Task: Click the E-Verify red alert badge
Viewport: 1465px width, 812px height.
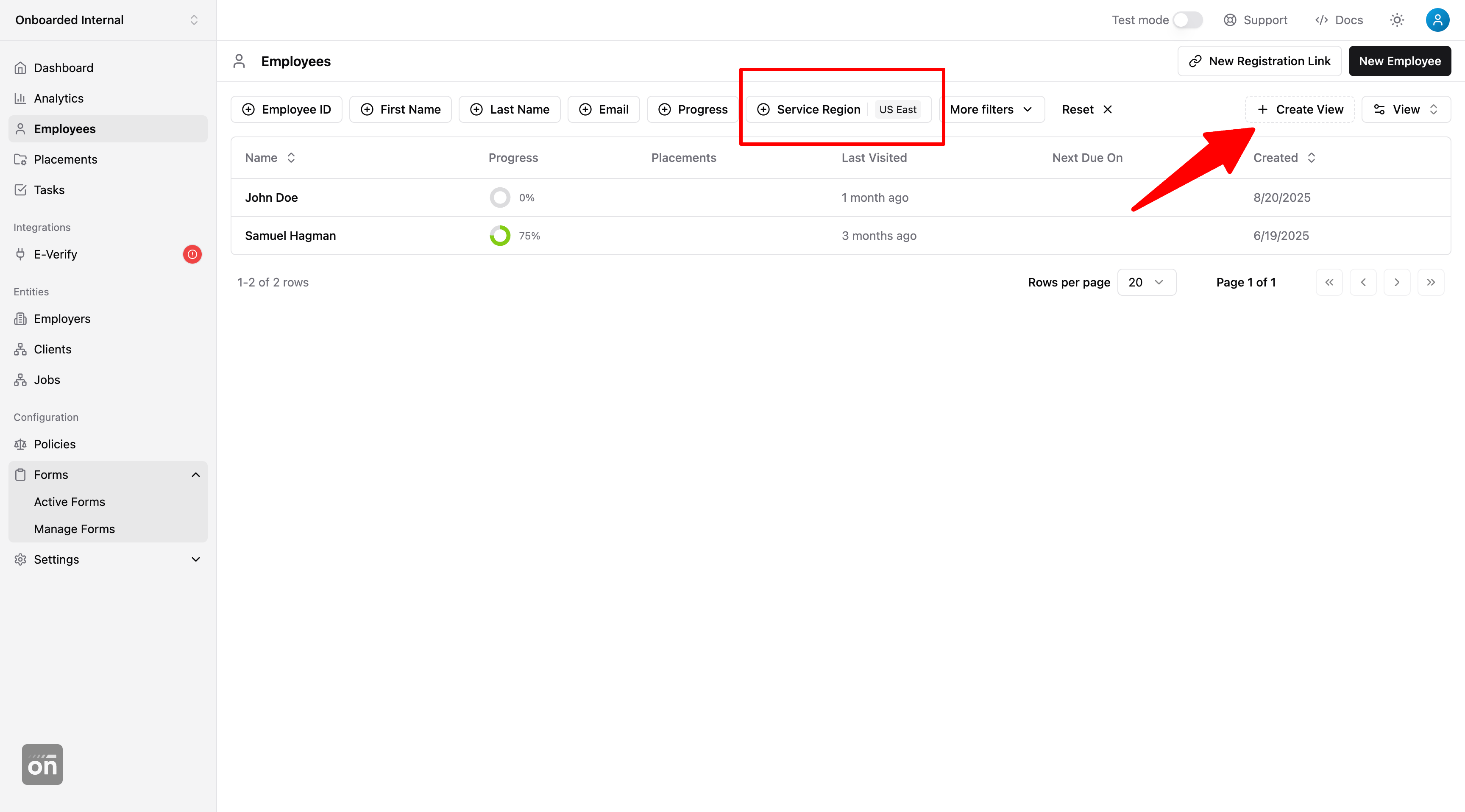Action: [x=192, y=254]
